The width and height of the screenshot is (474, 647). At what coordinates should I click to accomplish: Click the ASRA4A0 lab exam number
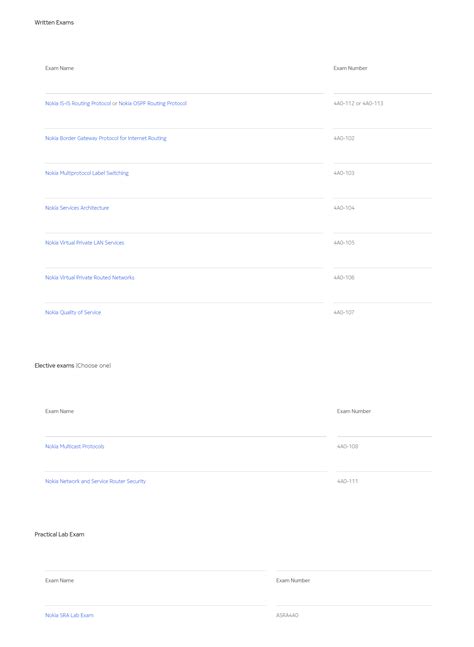coord(287,615)
